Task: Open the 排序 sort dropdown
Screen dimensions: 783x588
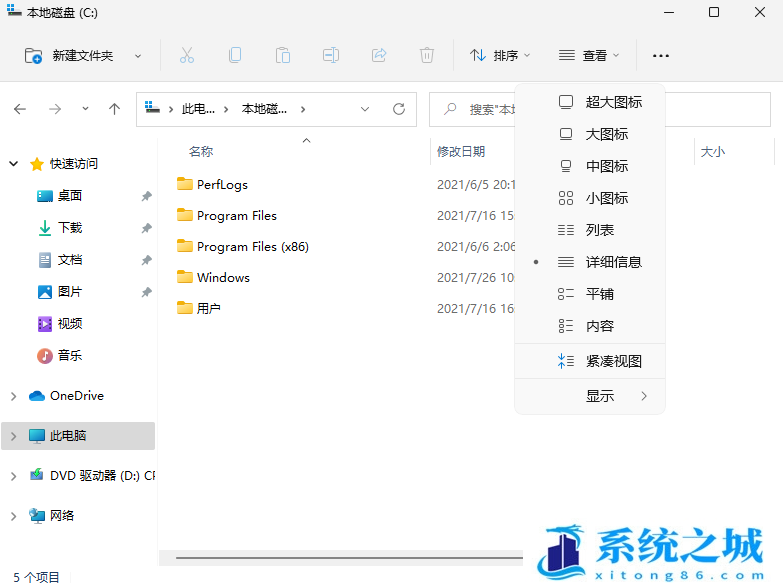Action: 499,55
